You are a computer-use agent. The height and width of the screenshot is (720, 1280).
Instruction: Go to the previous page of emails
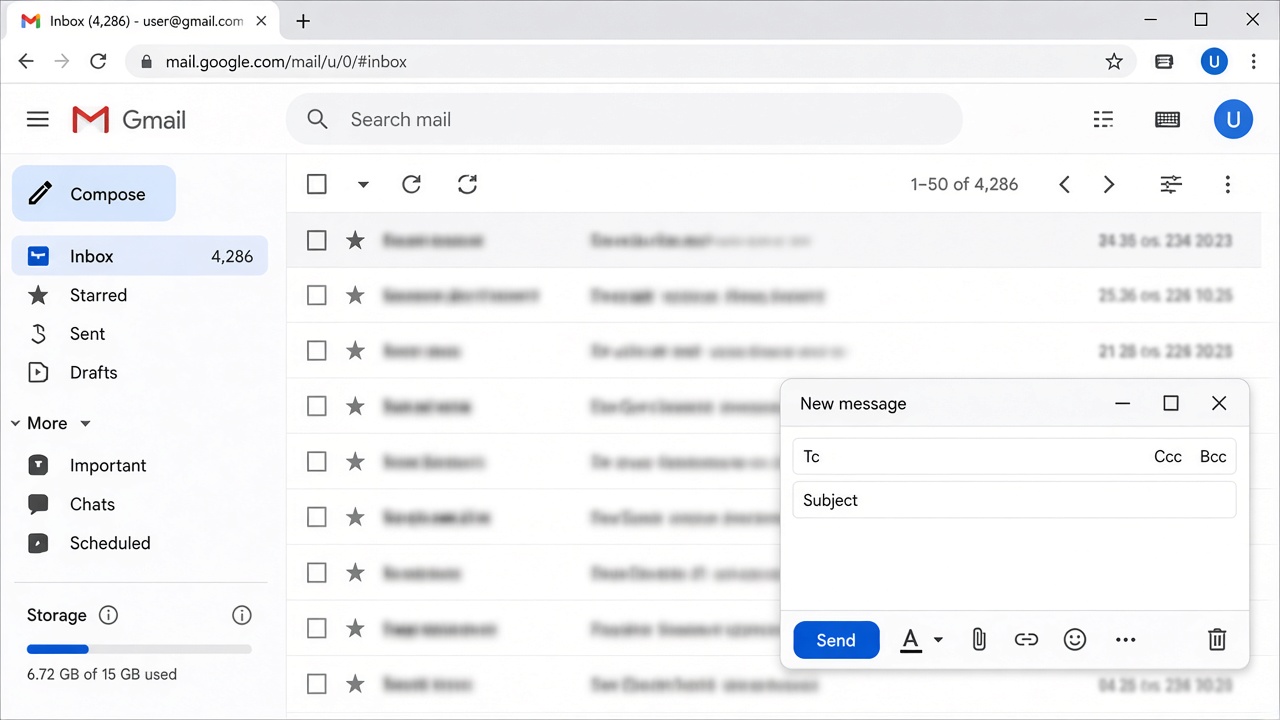point(1065,184)
